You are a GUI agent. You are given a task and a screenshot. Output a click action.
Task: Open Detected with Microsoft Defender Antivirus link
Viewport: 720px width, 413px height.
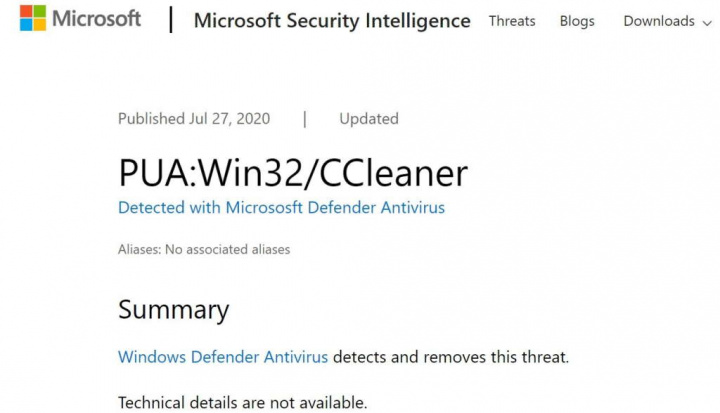point(281,208)
